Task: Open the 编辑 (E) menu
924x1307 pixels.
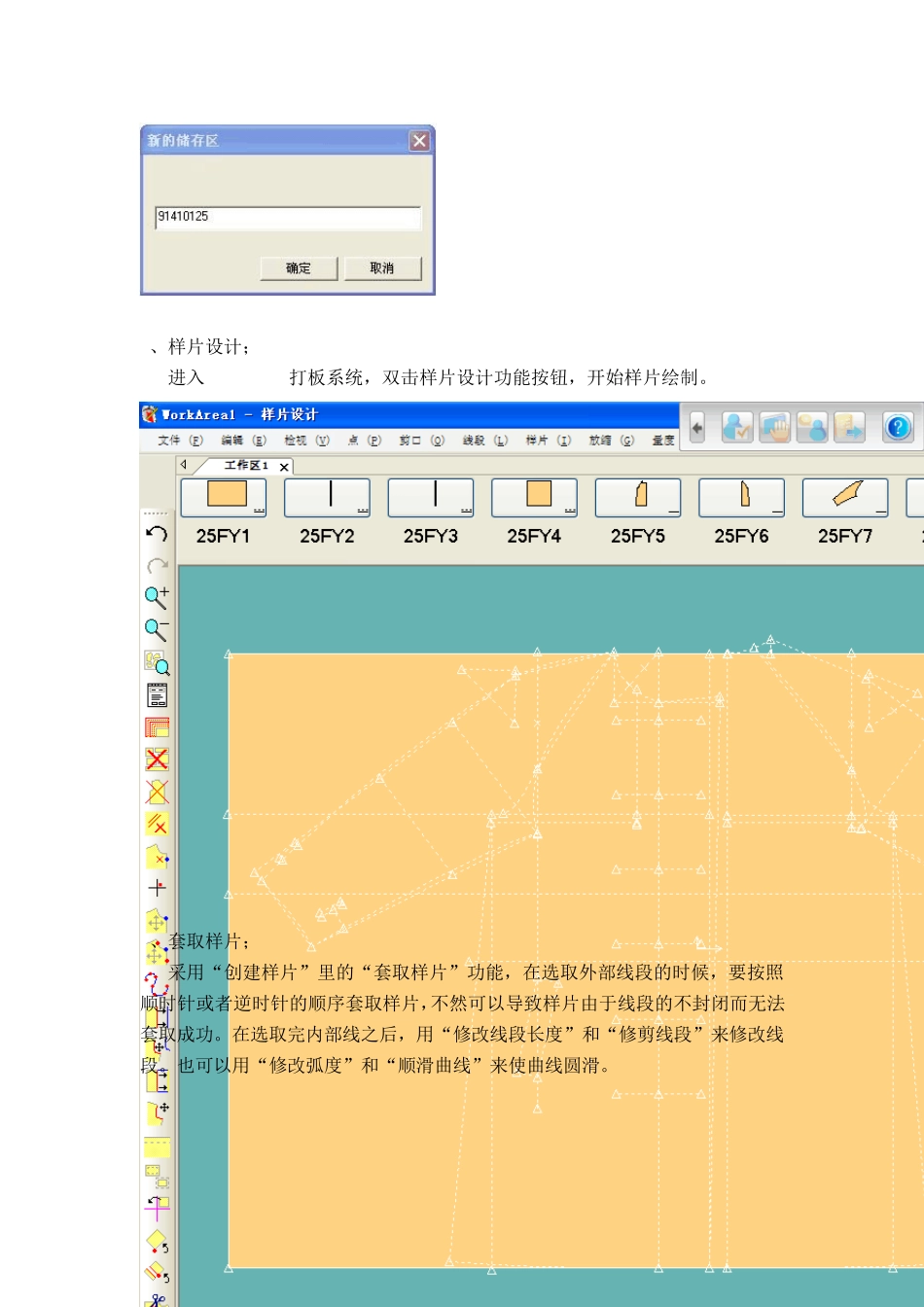Action: [244, 441]
